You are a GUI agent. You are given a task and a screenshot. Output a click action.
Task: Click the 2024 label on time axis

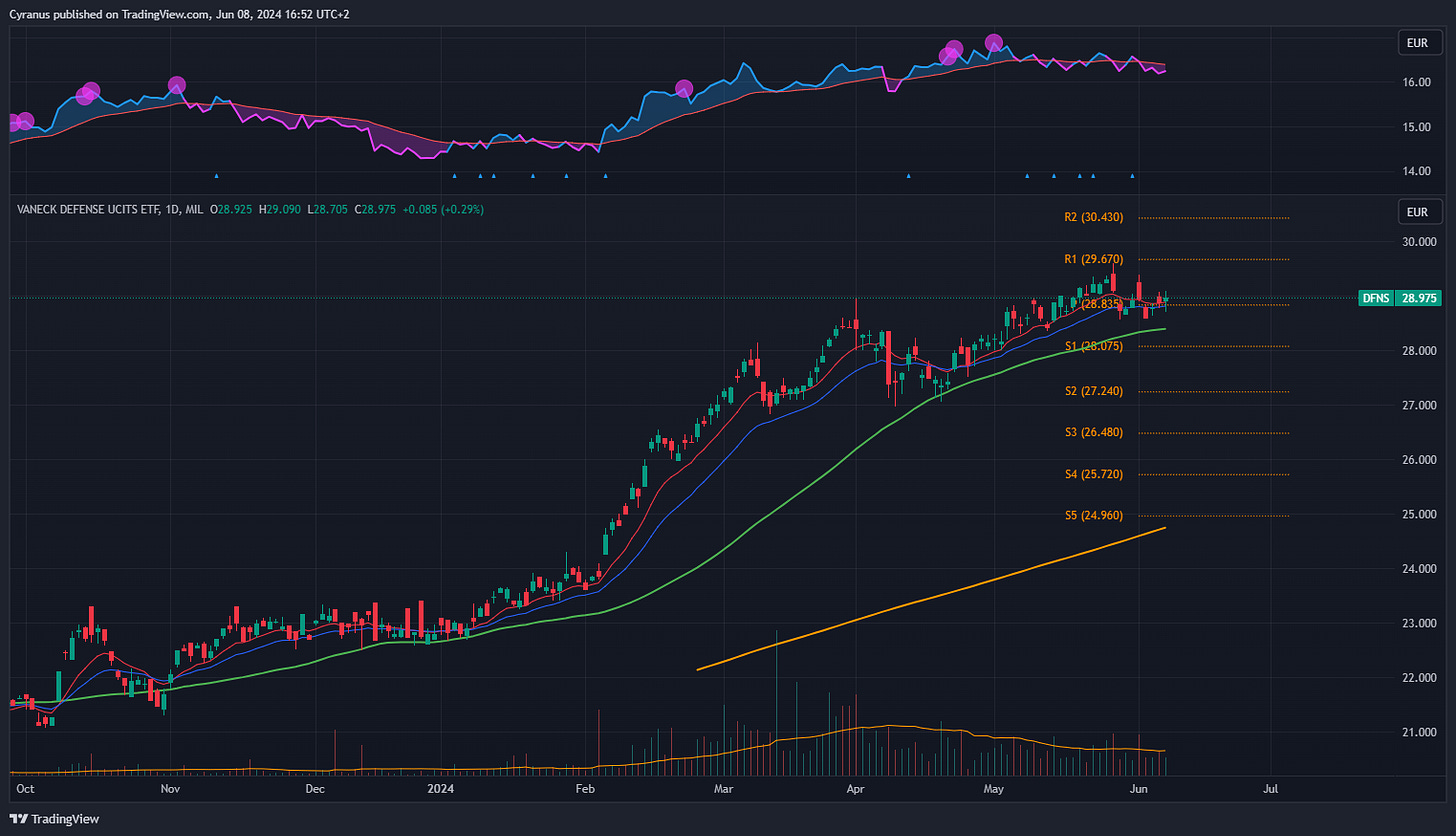coord(440,788)
